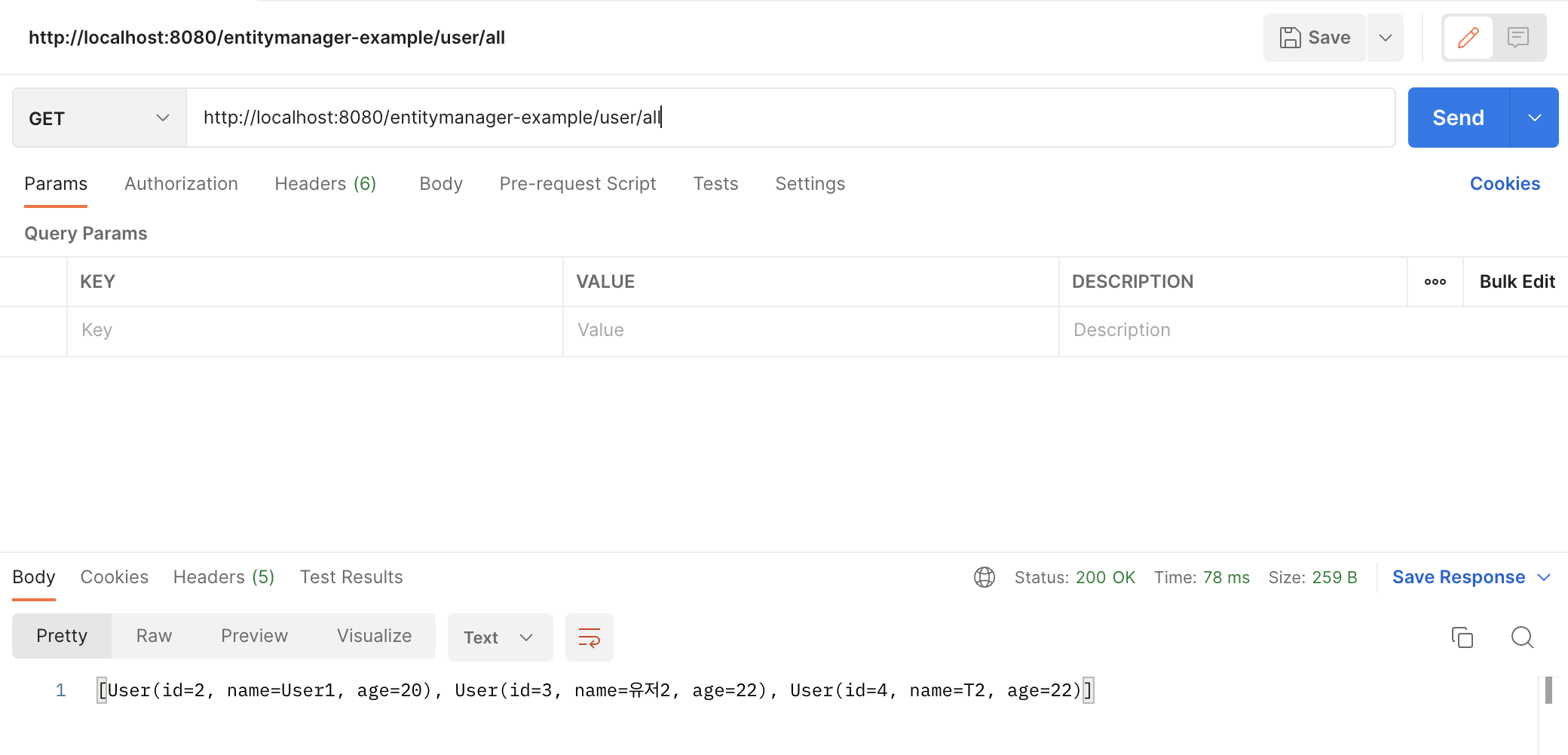The height and width of the screenshot is (755, 1568).
Task: Click the Description input cell
Action: tap(1313, 331)
